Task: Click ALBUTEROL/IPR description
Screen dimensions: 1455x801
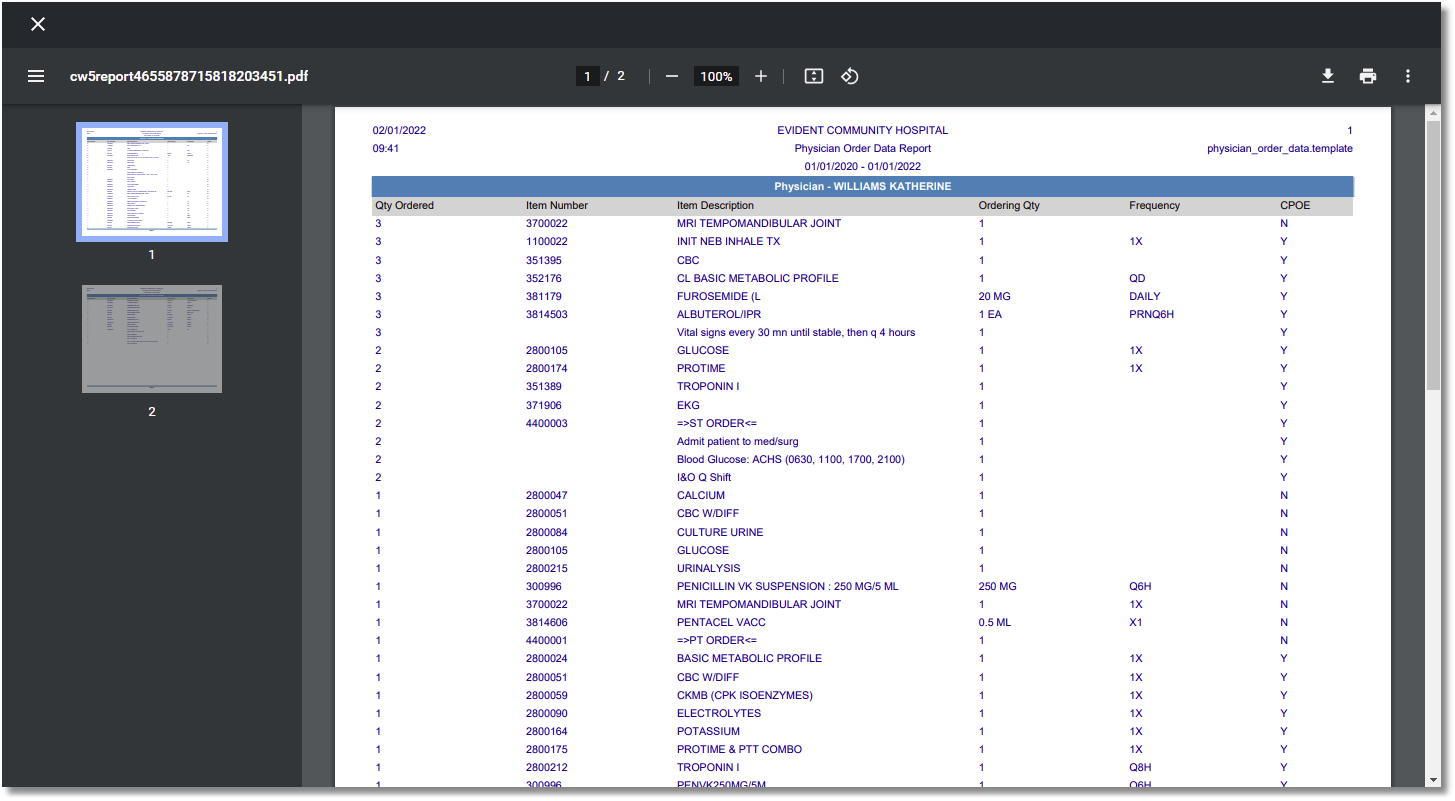Action: coord(720,314)
